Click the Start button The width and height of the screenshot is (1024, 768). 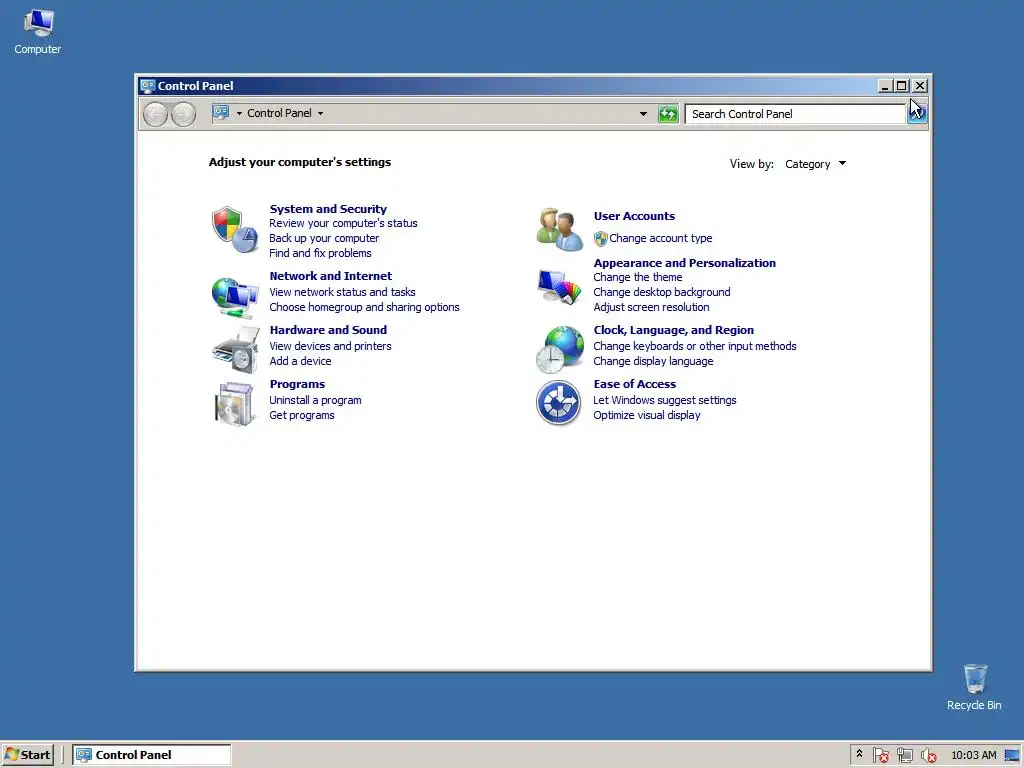[27, 755]
